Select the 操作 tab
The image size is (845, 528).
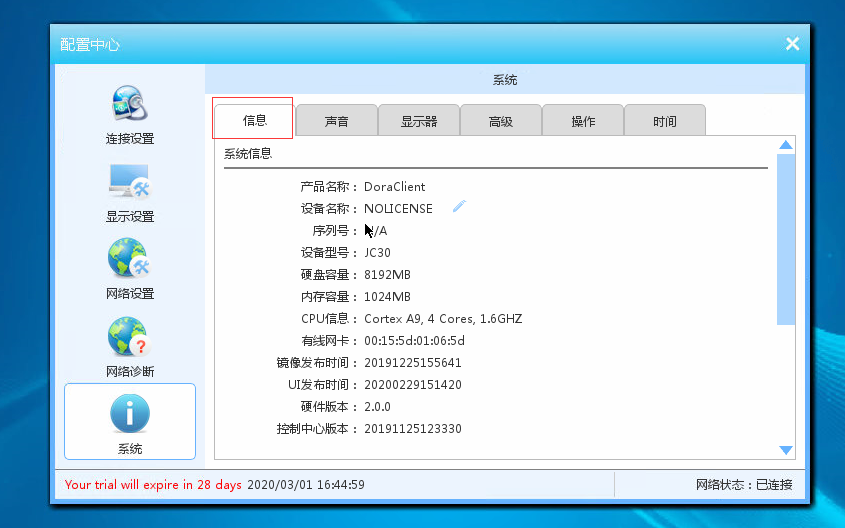pyautogui.click(x=583, y=121)
